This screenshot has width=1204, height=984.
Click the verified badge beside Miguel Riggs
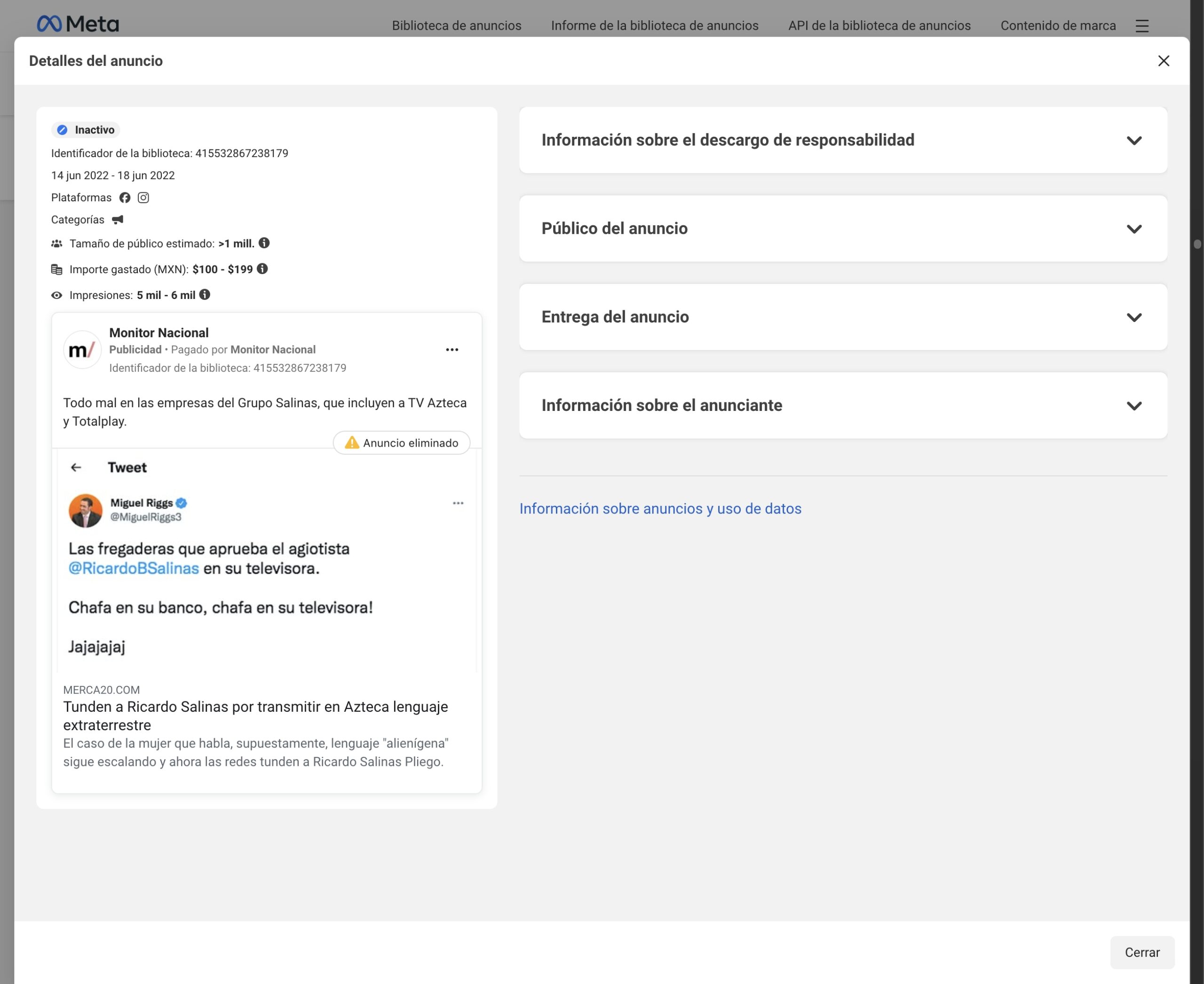tap(182, 503)
